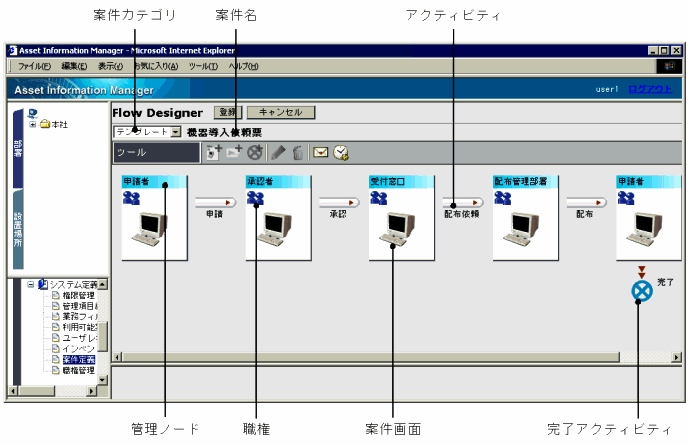688x445 pixels.
Task: Select 職権管理 in the tree
Action: (x=79, y=370)
